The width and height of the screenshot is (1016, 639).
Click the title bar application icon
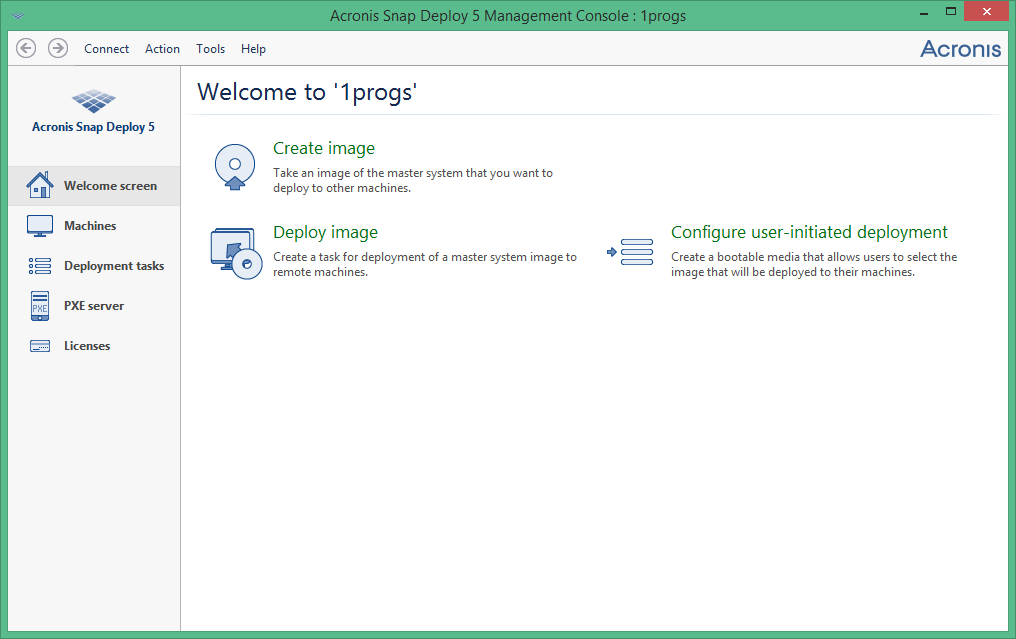pyautogui.click(x=18, y=16)
